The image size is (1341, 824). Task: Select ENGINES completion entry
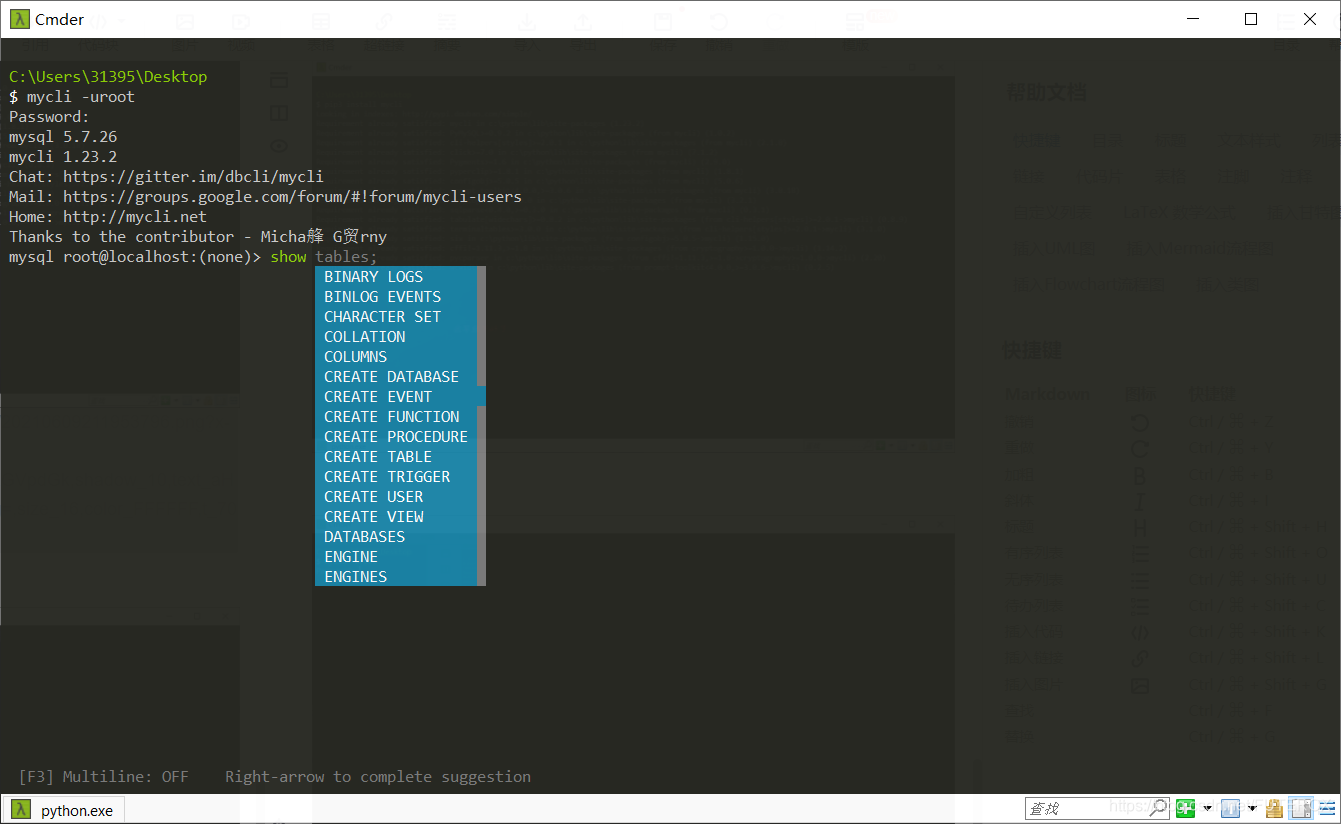coord(396,576)
